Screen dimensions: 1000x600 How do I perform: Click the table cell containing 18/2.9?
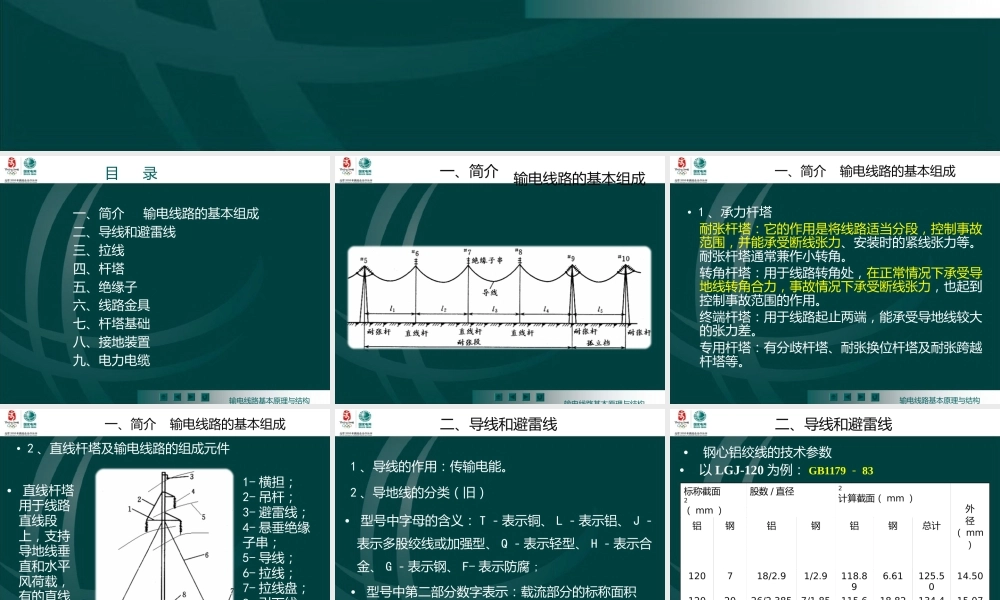click(x=771, y=575)
